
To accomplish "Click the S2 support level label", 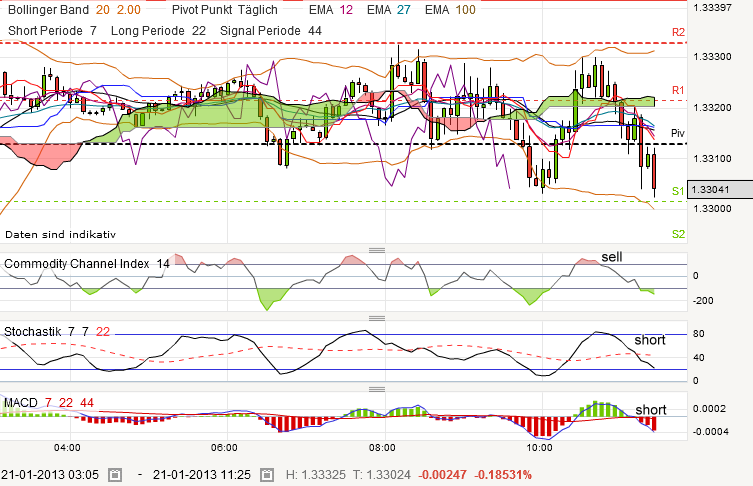I will coord(679,234).
